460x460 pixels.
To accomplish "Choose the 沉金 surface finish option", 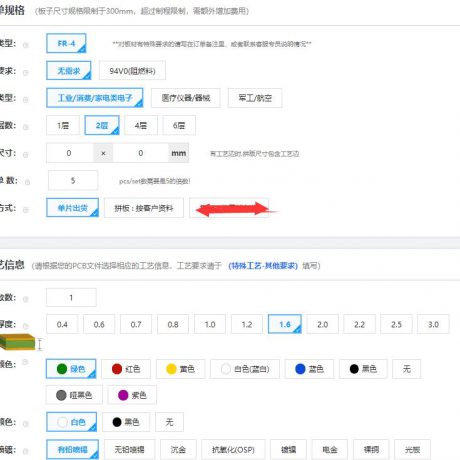I will coord(178,450).
